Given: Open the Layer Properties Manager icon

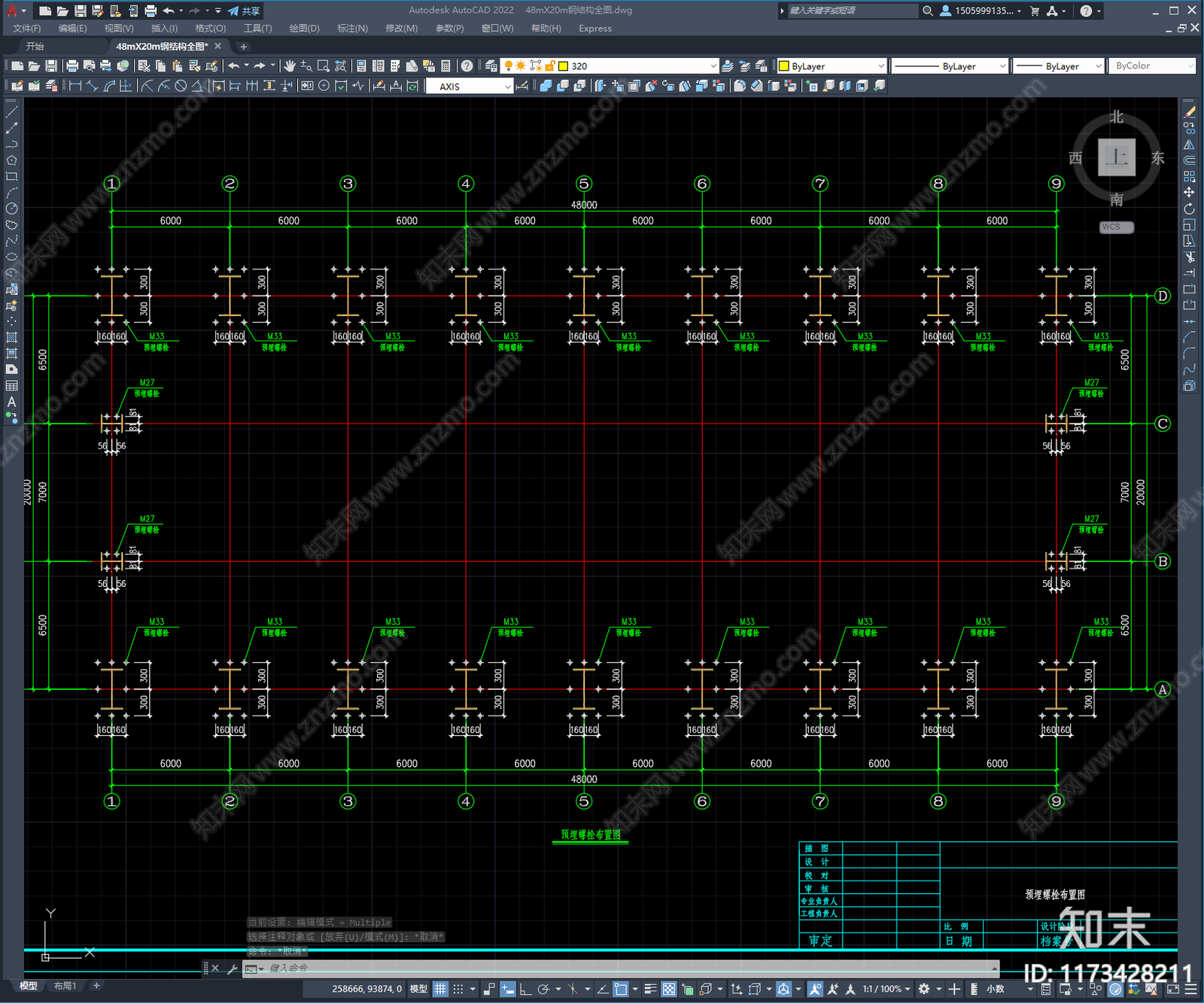Looking at the screenshot, I should click(491, 66).
